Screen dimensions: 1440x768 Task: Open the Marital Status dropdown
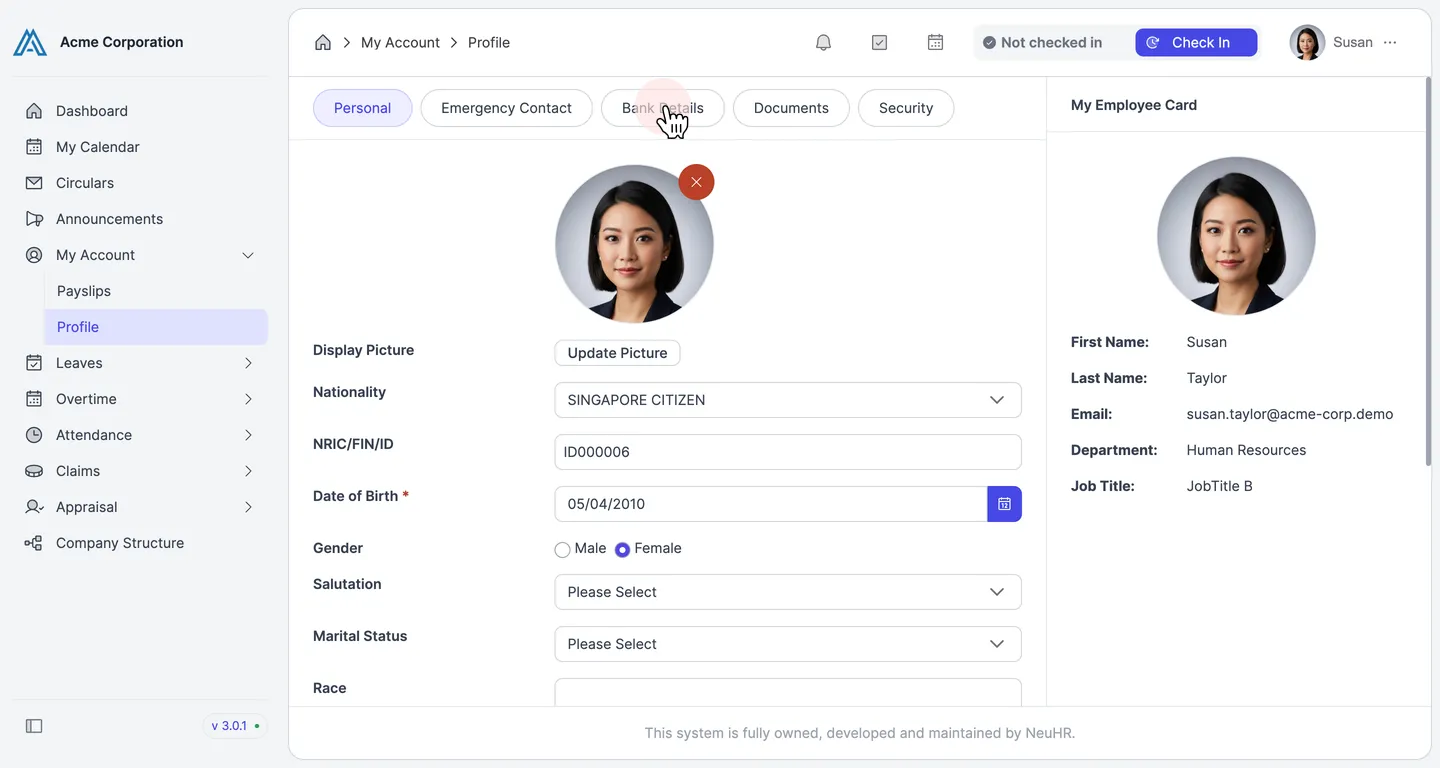coord(788,644)
